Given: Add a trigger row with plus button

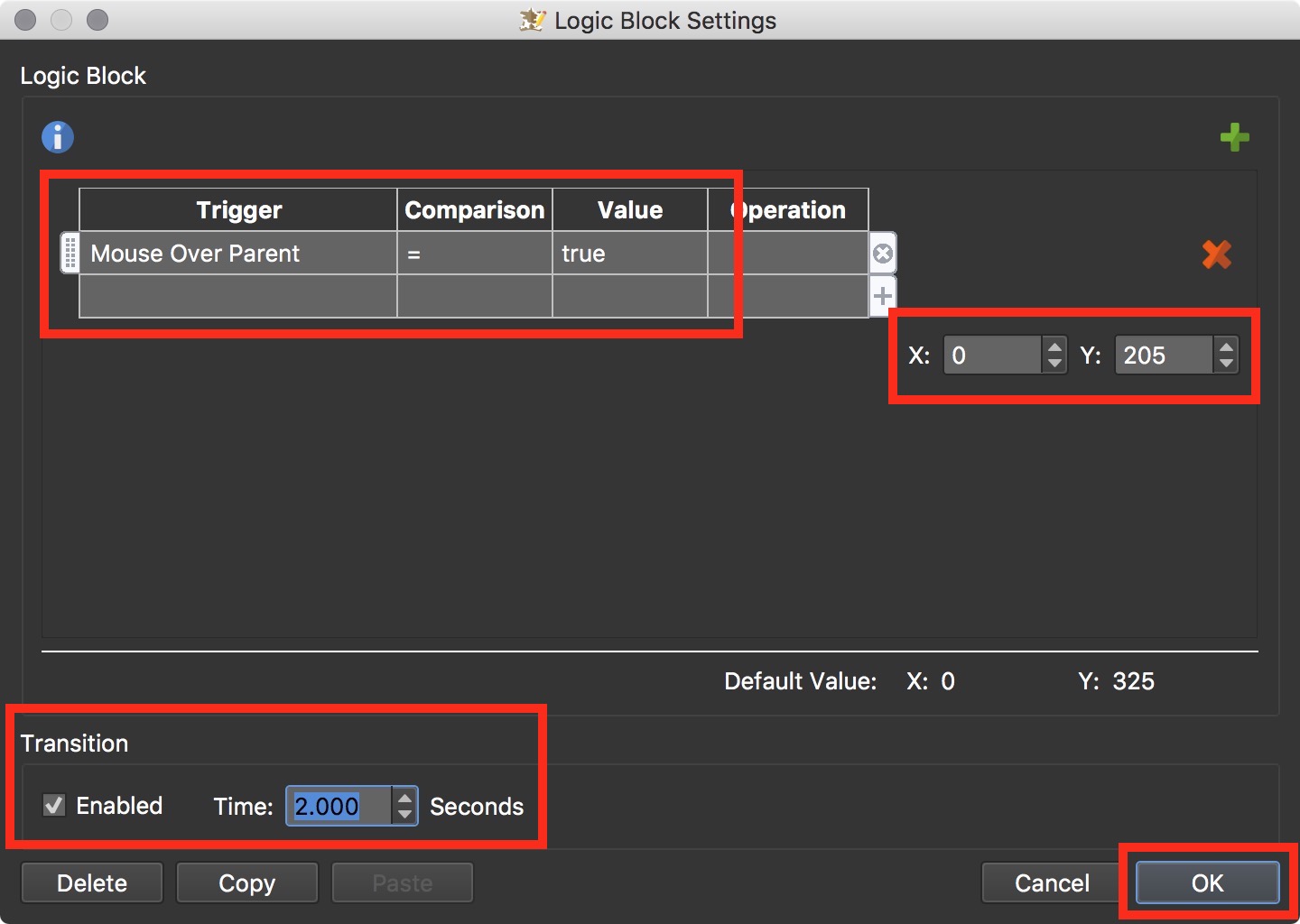Looking at the screenshot, I should (x=883, y=296).
